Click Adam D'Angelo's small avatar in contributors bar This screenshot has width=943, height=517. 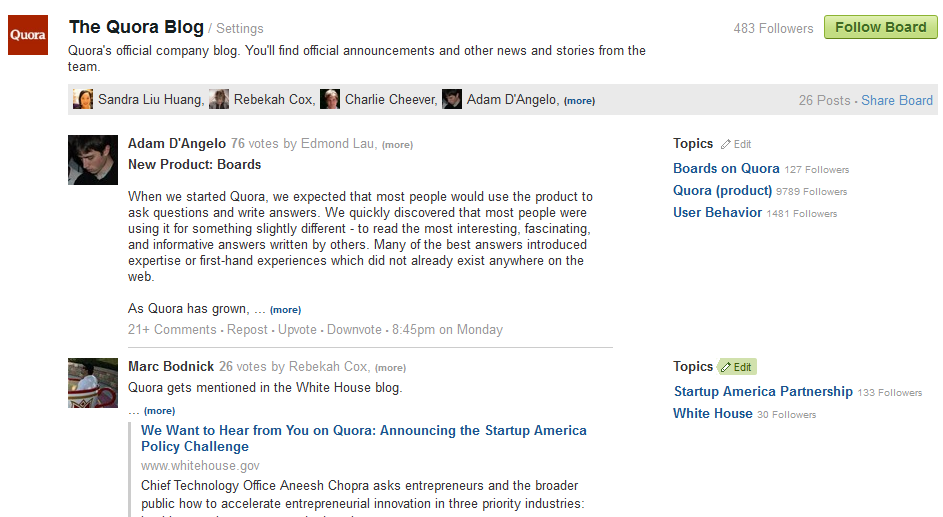(452, 99)
